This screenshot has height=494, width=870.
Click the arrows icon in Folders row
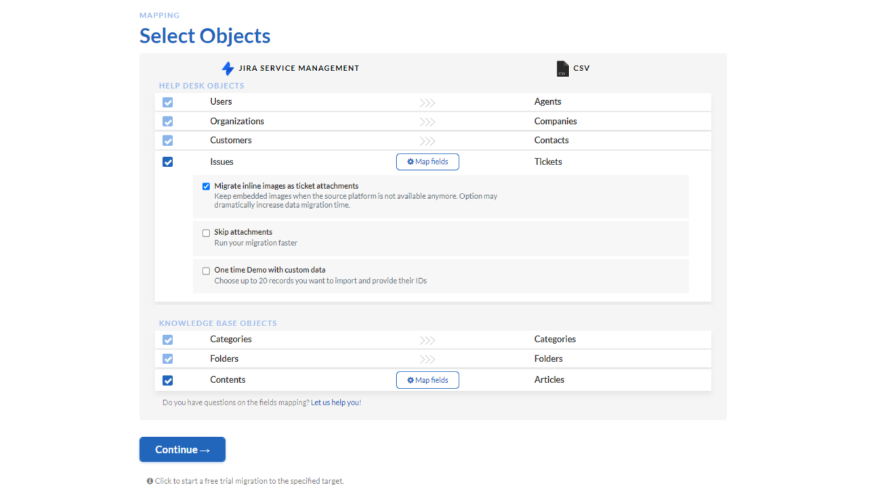click(x=428, y=359)
